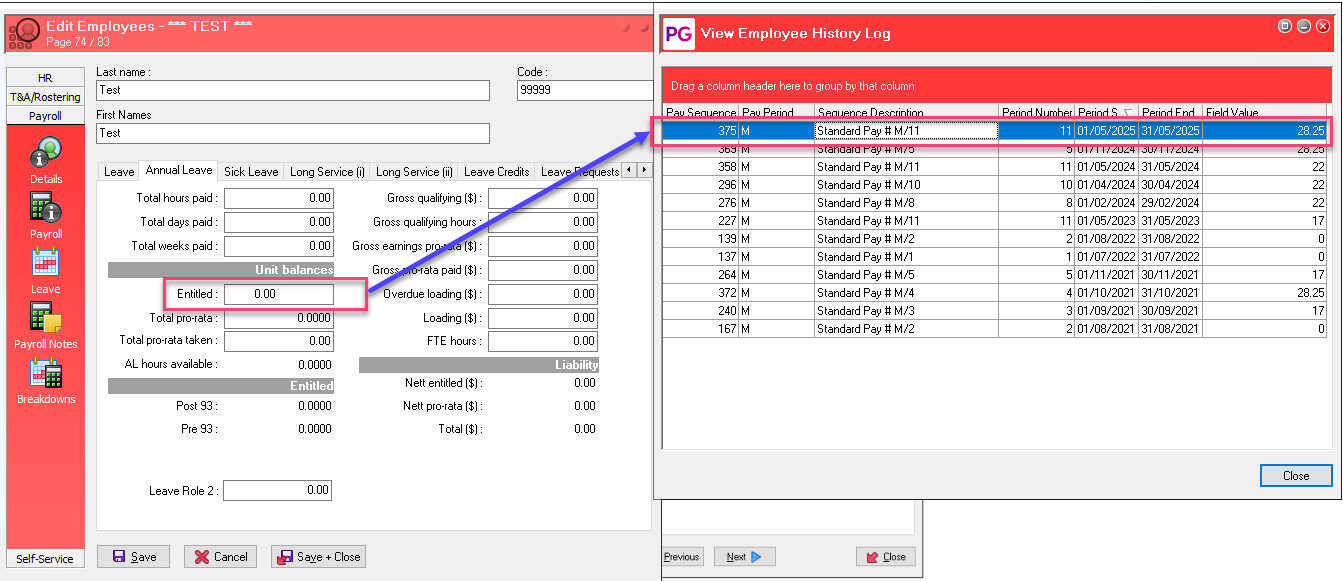Viewport: 1343px width, 581px height.
Task: Click the group-by column header drop area
Action: pyautogui.click(x=996, y=86)
